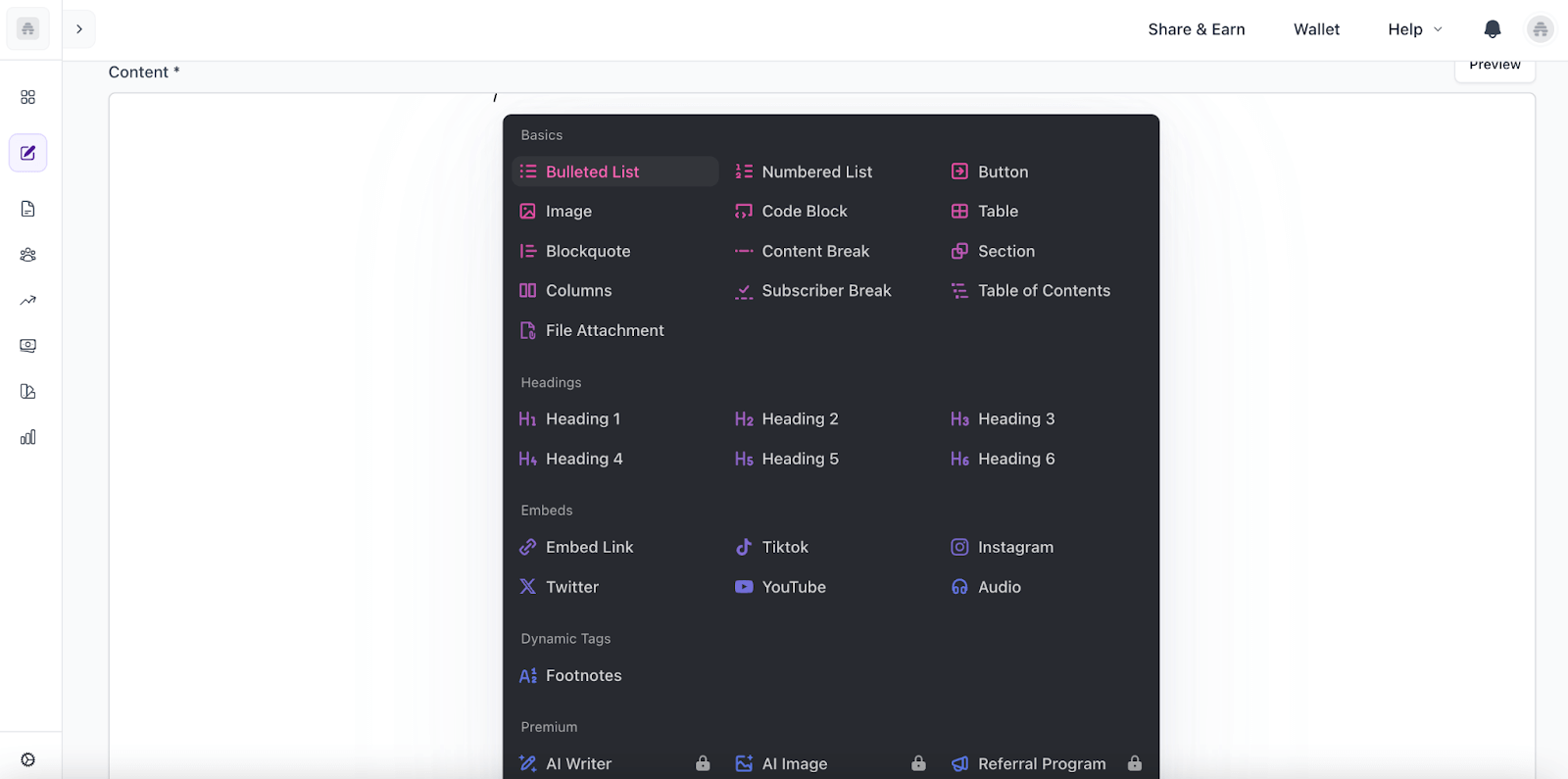Click the YouTube embed icon
The height and width of the screenshot is (779, 1568).
click(x=744, y=587)
